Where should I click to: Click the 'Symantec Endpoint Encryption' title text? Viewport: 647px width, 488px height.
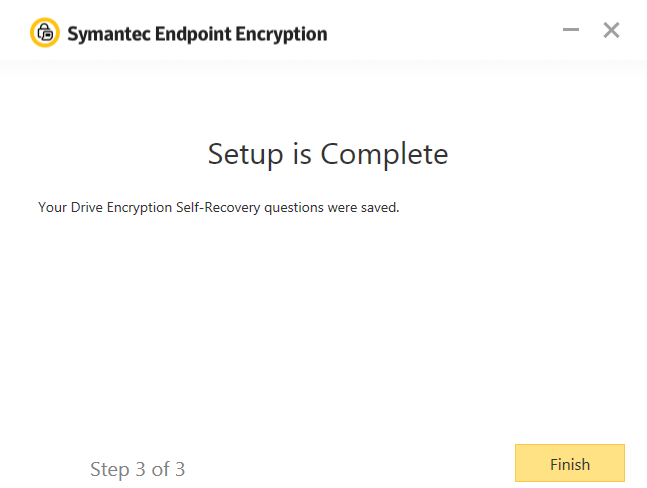pos(197,34)
